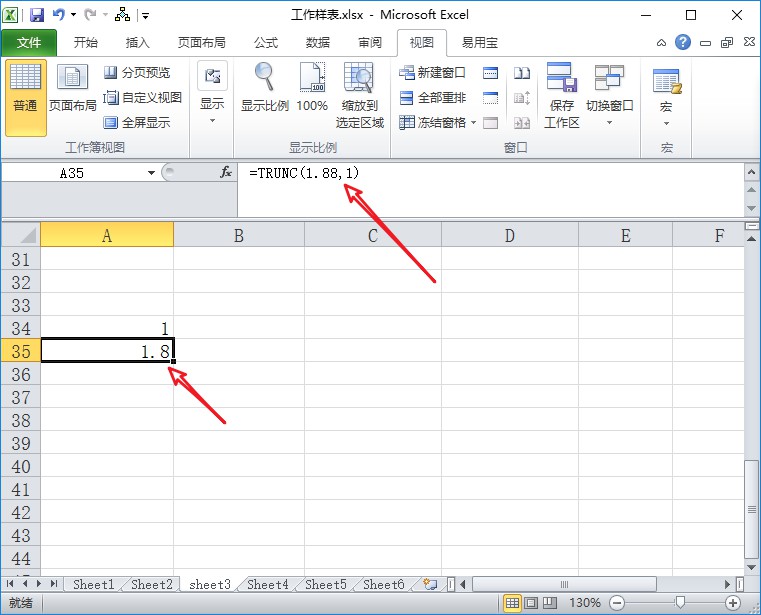The height and width of the screenshot is (615, 761).
Task: Open the Undo history dropdown arrow
Action: (x=73, y=15)
